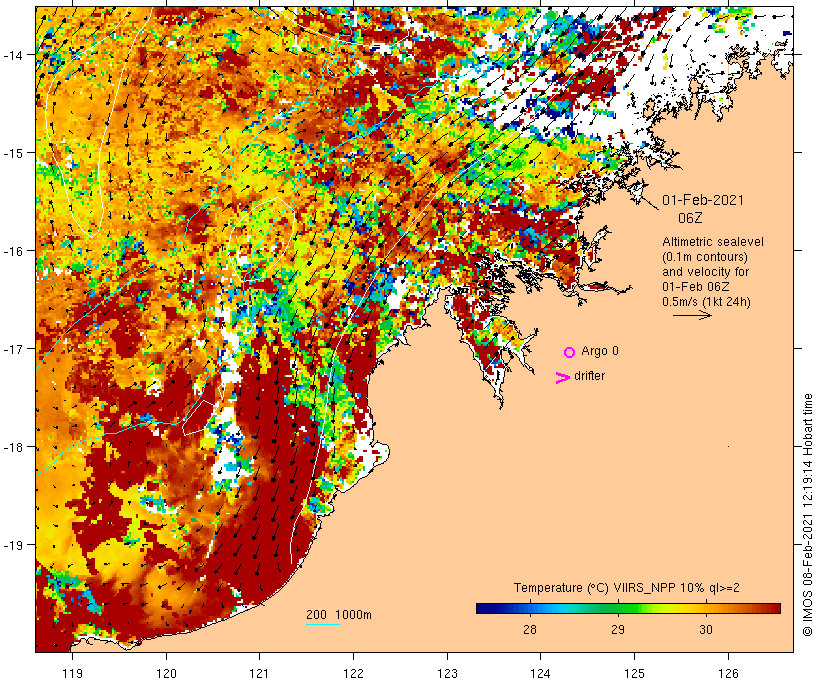
Task: Click longitude axis label '126'
Action: point(728,673)
